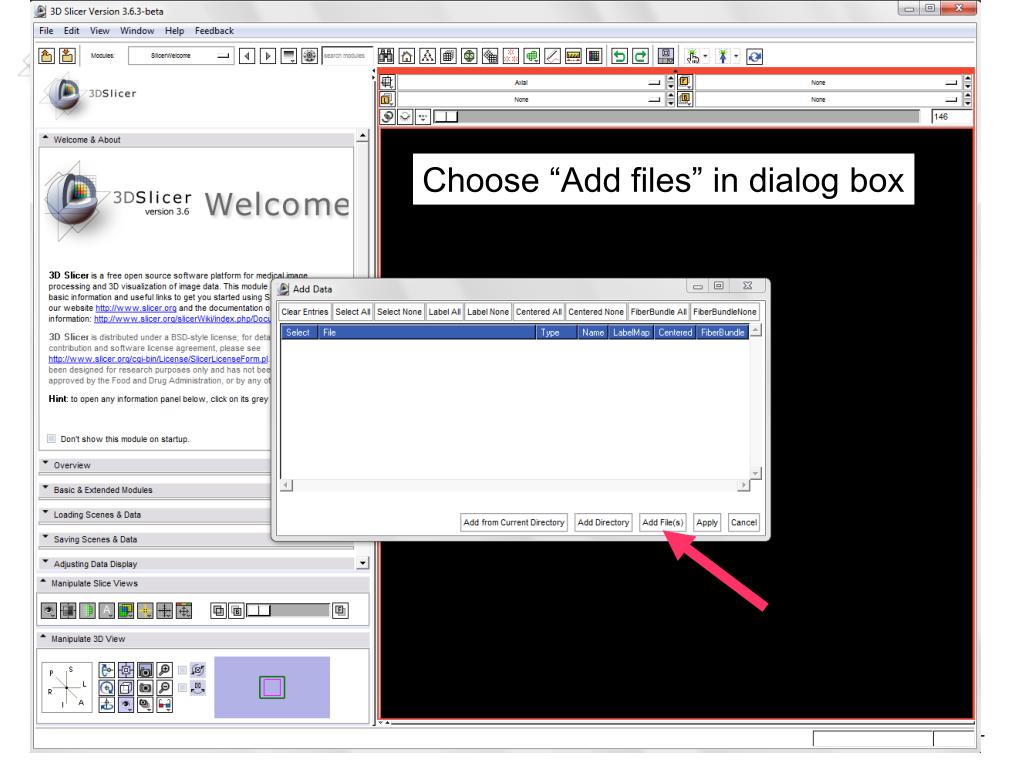This screenshot has height=768, width=1024.
Task: Go to next module with right arrow
Action: (268, 56)
